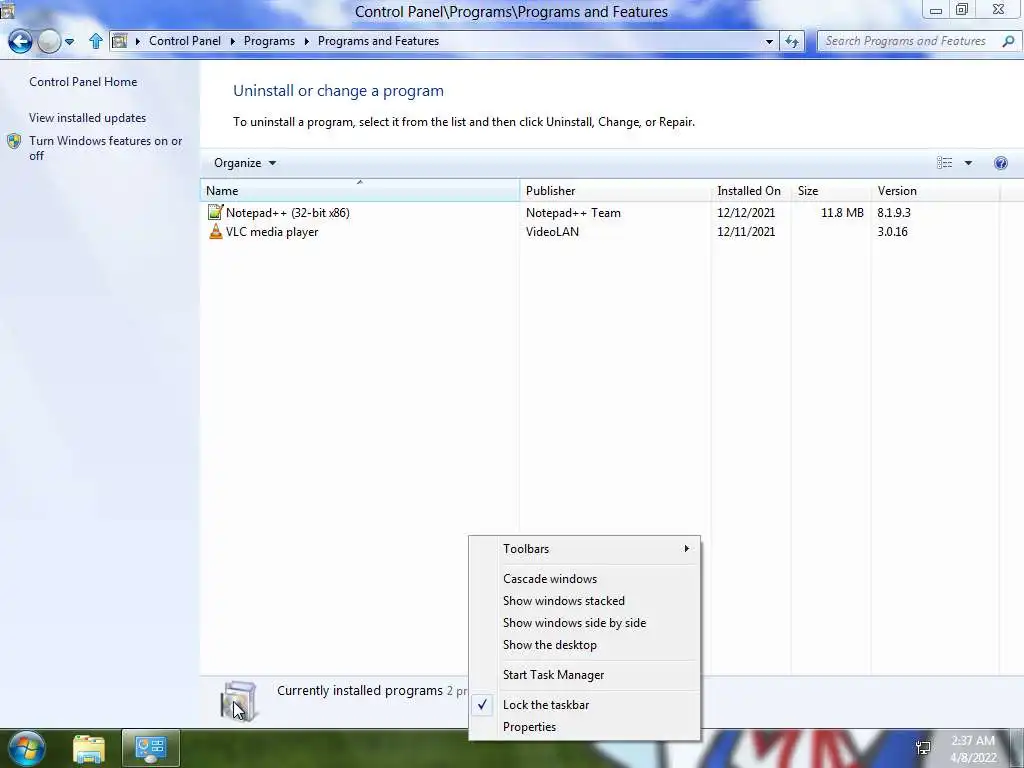1024x768 pixels.
Task: Expand the arrow after Programs breadcrumb
Action: pos(306,41)
